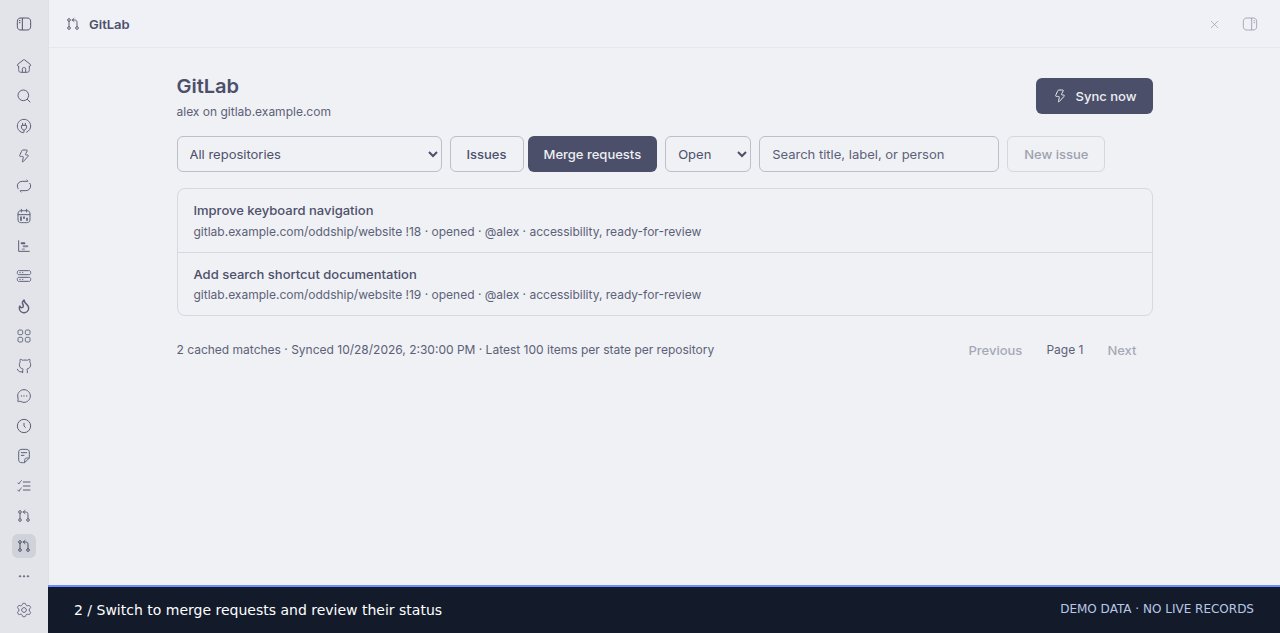Screen dimensions: 1280x633
Task: Open the Search magnifier icon in sidebar
Action: click(24, 96)
